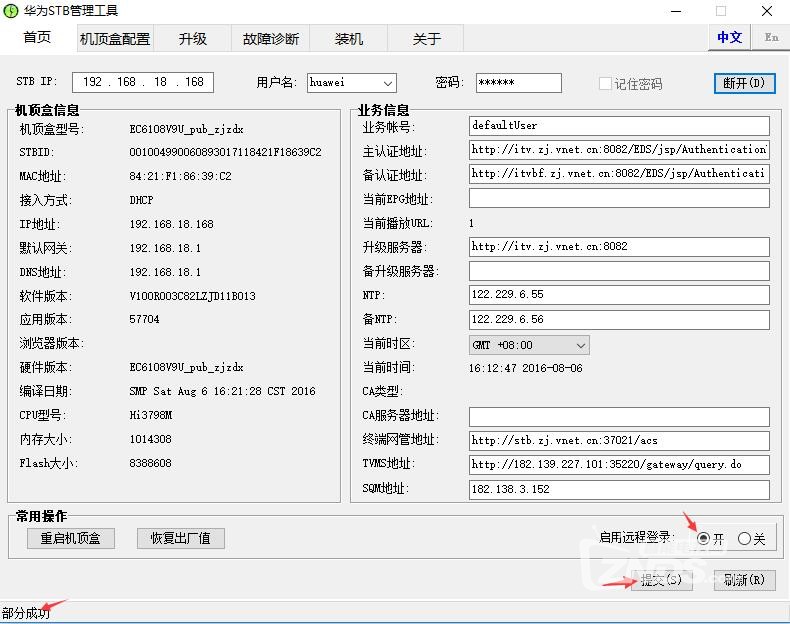Minimize the 华为STB管理工具 window

point(676,11)
